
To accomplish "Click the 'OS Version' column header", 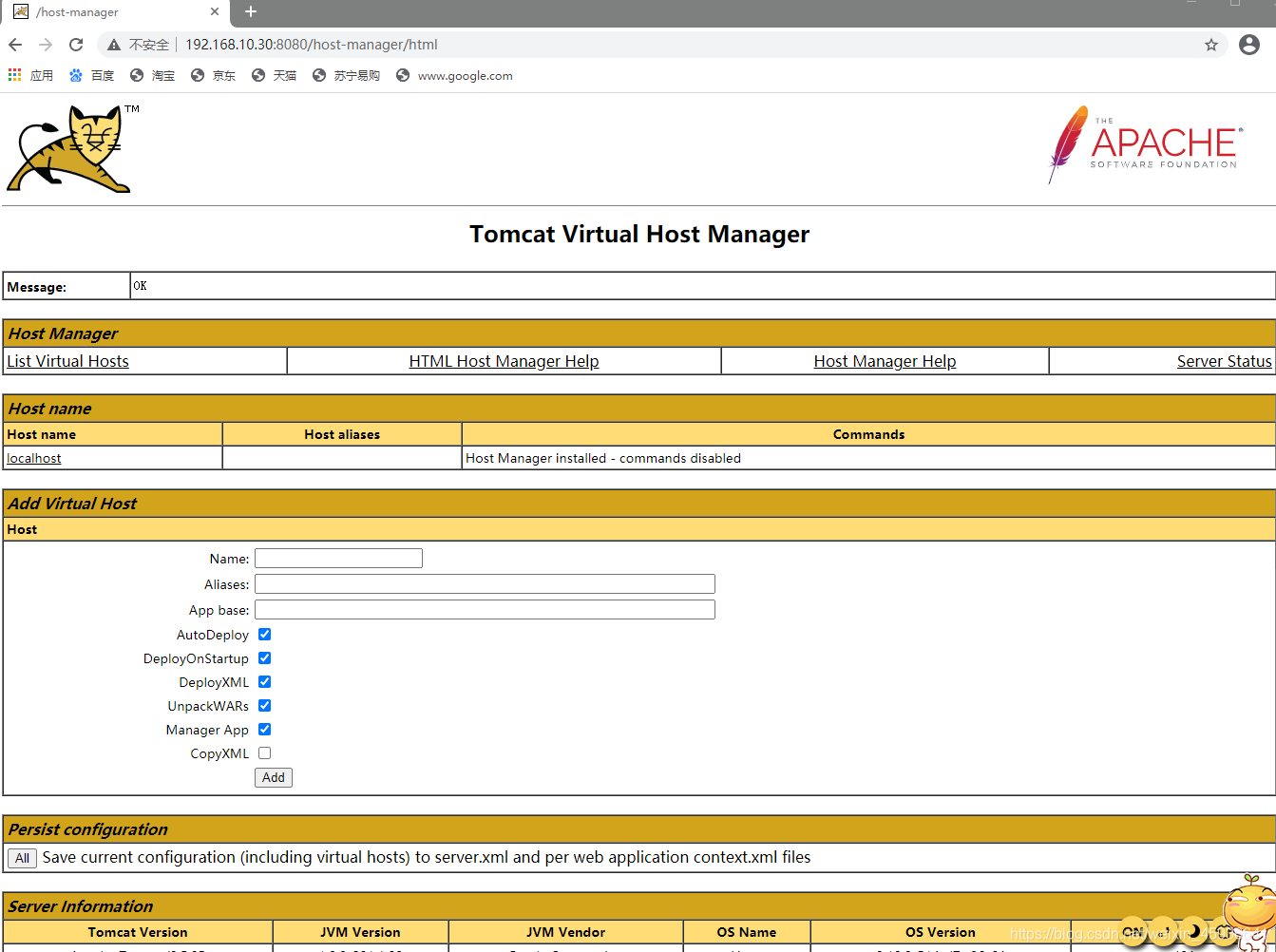I will 940,932.
